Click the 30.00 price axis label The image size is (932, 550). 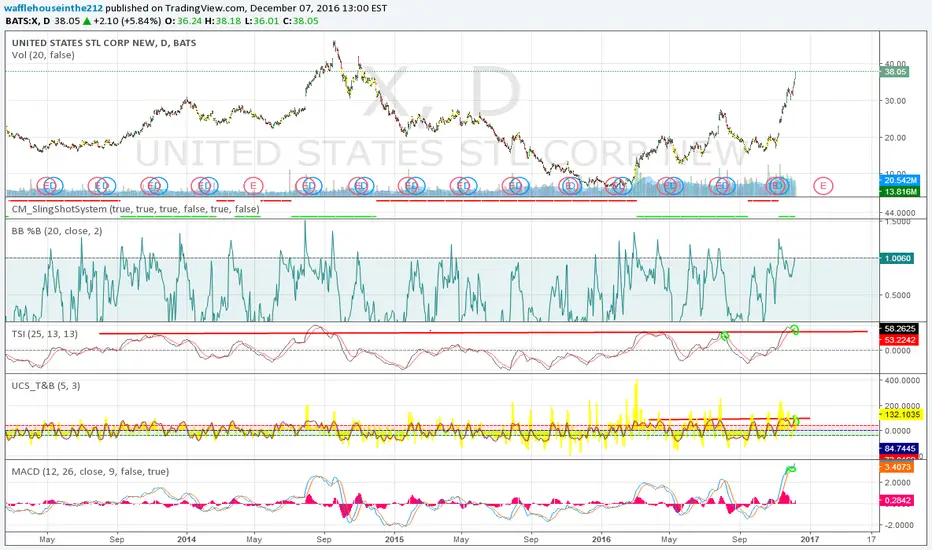coord(895,100)
